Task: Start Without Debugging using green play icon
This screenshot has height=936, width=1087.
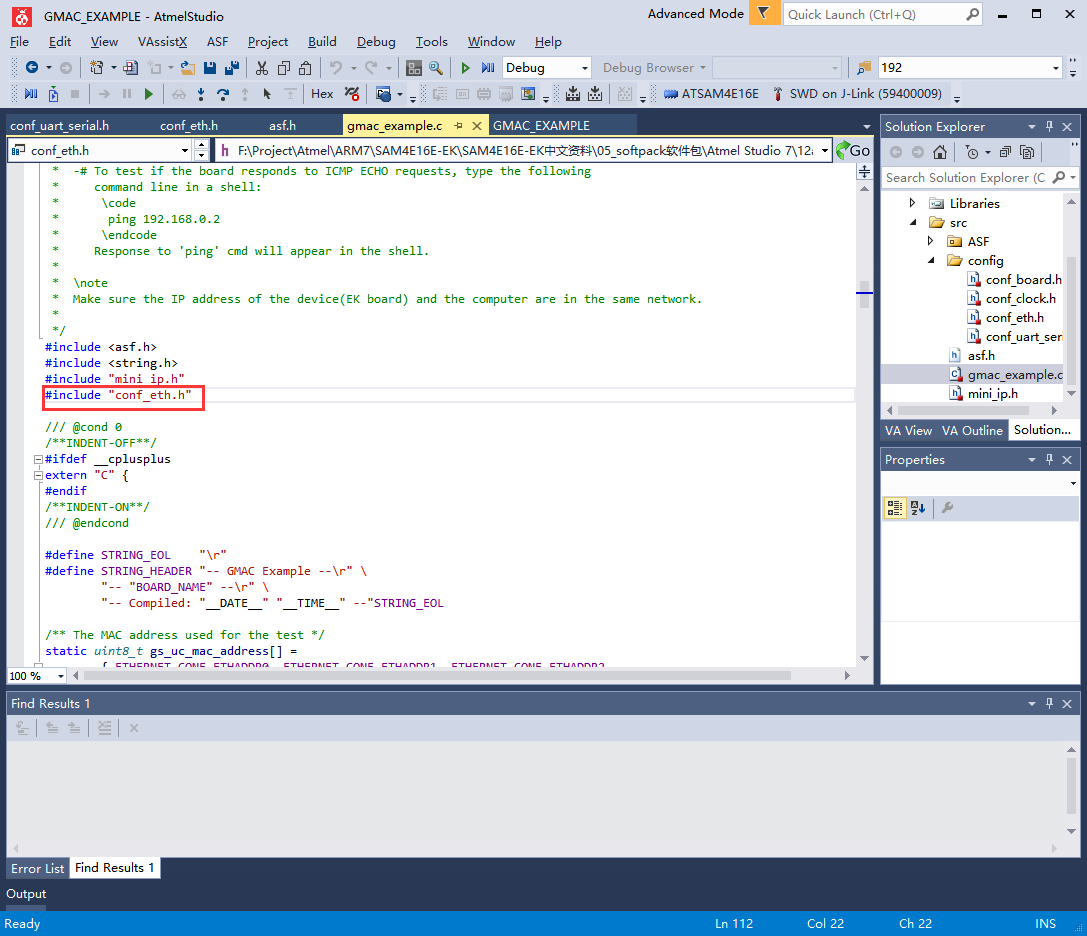Action: [466, 67]
